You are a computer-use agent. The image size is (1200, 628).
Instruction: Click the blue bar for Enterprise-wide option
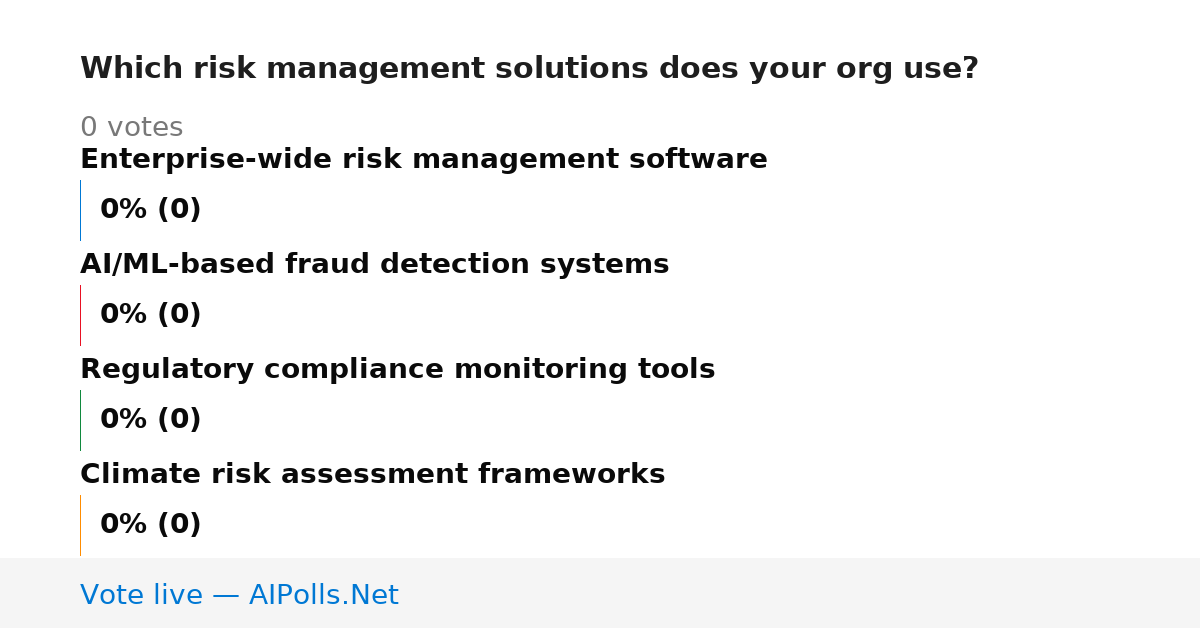pos(80,210)
